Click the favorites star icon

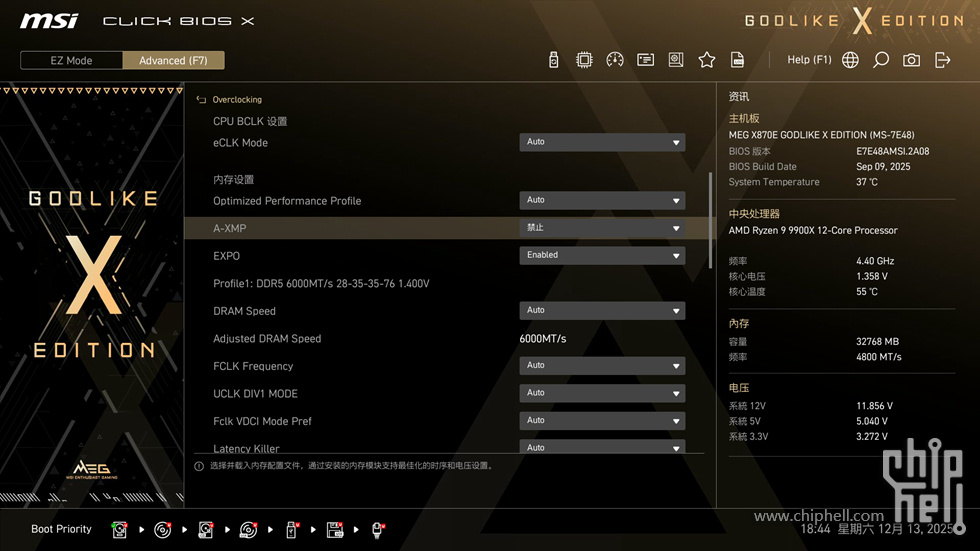click(707, 60)
